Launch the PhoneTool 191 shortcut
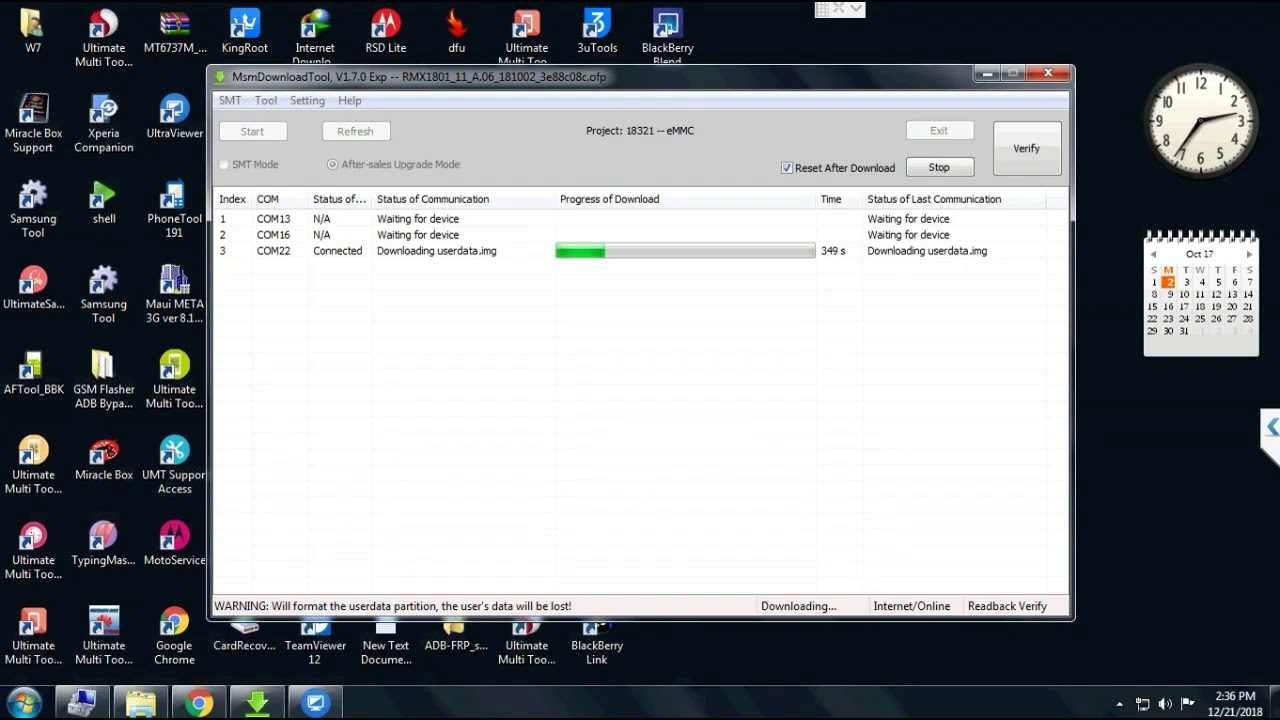This screenshot has width=1280, height=720. point(175,210)
